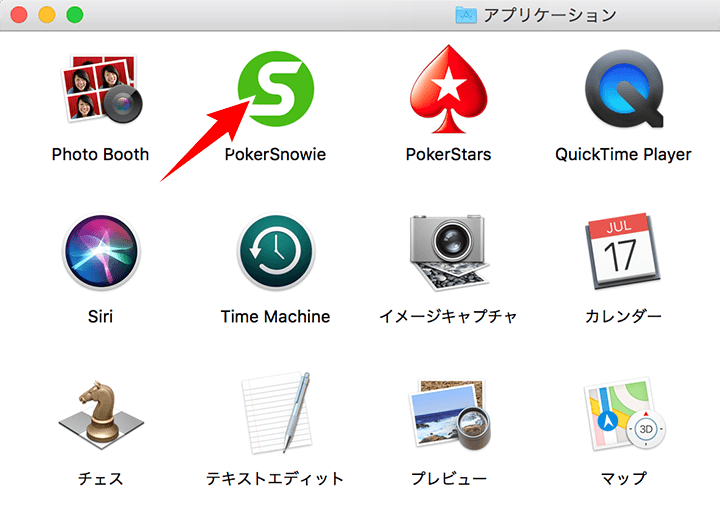The image size is (720, 505).
Task: Select the Siri app icon
Action: pos(101,251)
